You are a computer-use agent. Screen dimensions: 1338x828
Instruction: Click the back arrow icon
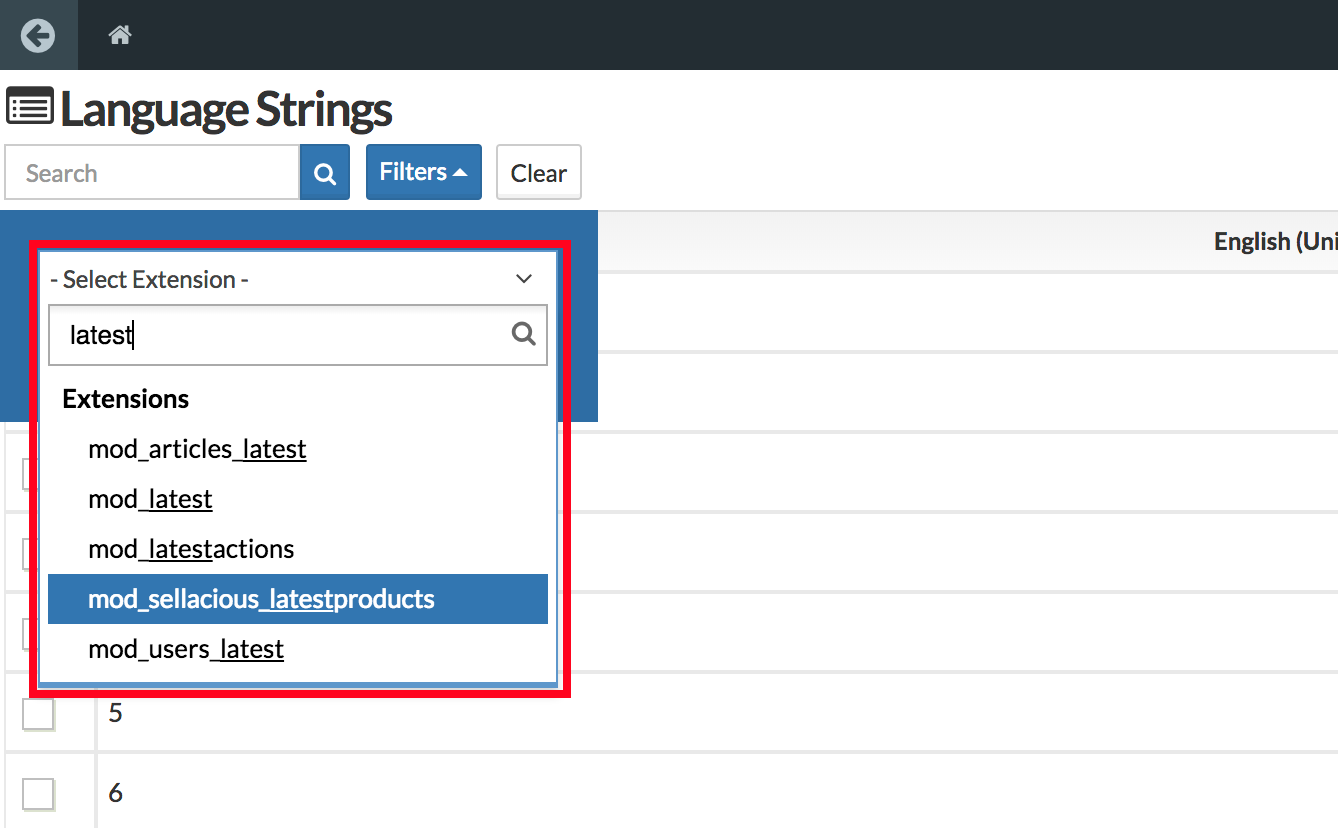(38, 36)
